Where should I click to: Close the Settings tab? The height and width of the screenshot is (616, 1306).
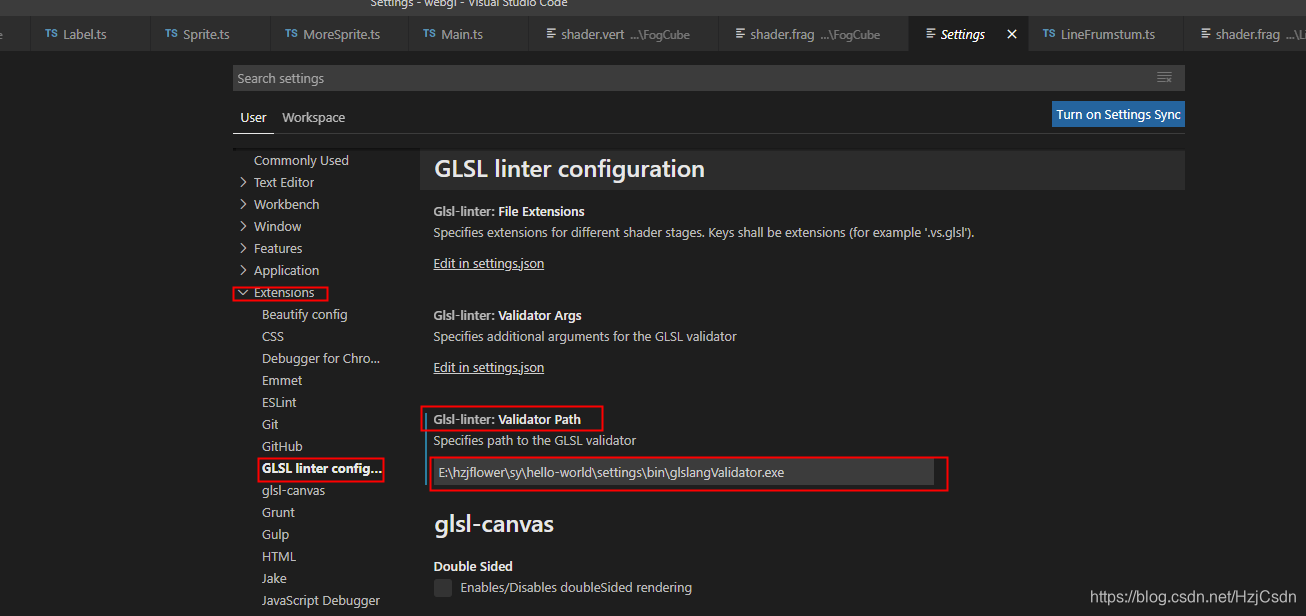tap(1012, 34)
